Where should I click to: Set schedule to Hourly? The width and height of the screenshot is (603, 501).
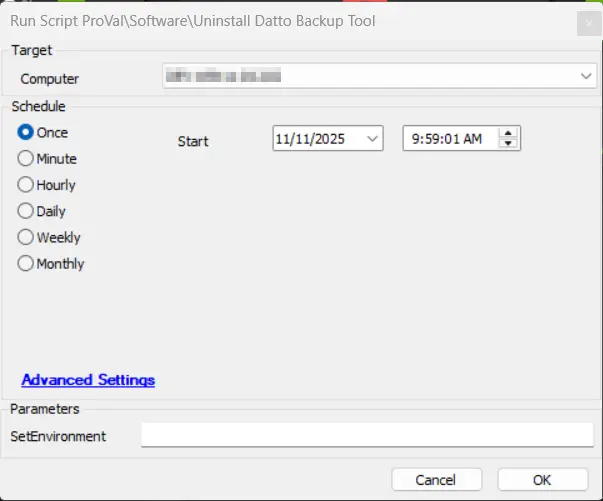(26, 185)
